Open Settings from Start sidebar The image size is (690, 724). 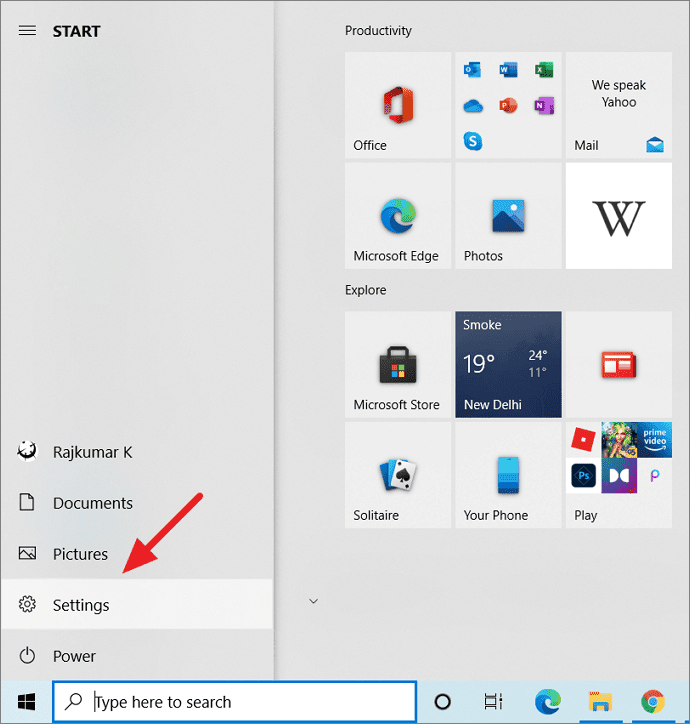pyautogui.click(x=137, y=604)
